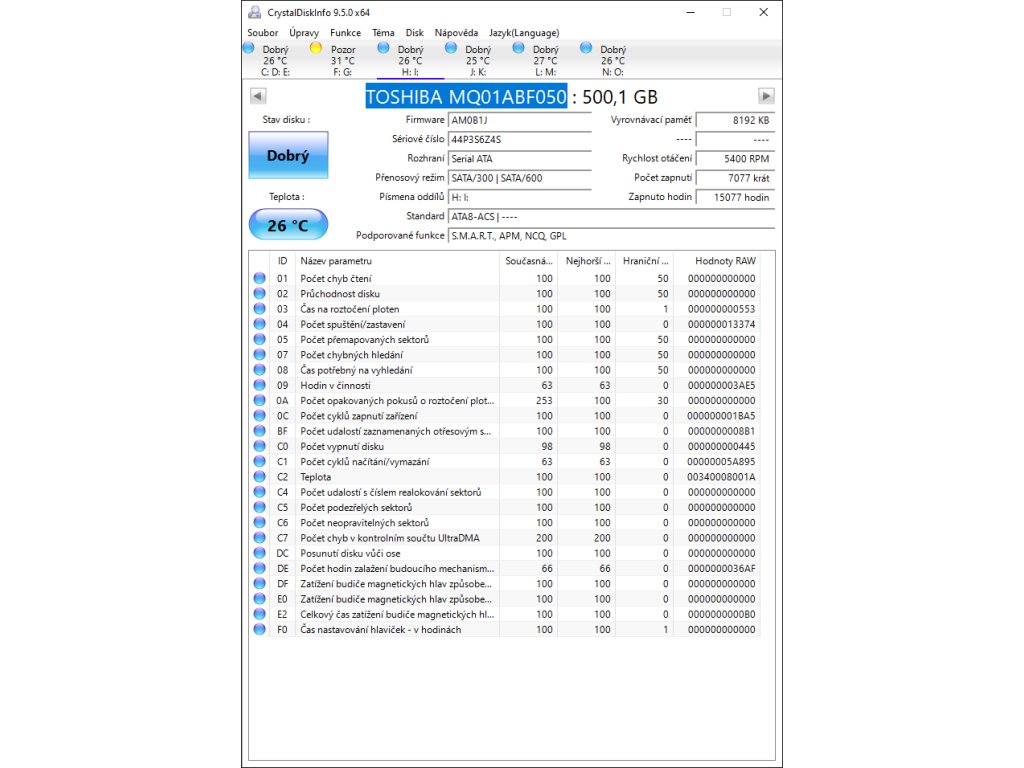Click status icon for Počet spuštění/zastavení

pos(259,325)
